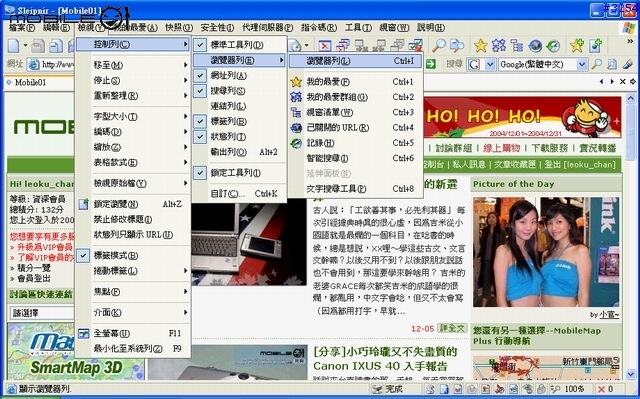Expand the 移至 submenu
Screen dimensions: 640x399
[x=133, y=65]
